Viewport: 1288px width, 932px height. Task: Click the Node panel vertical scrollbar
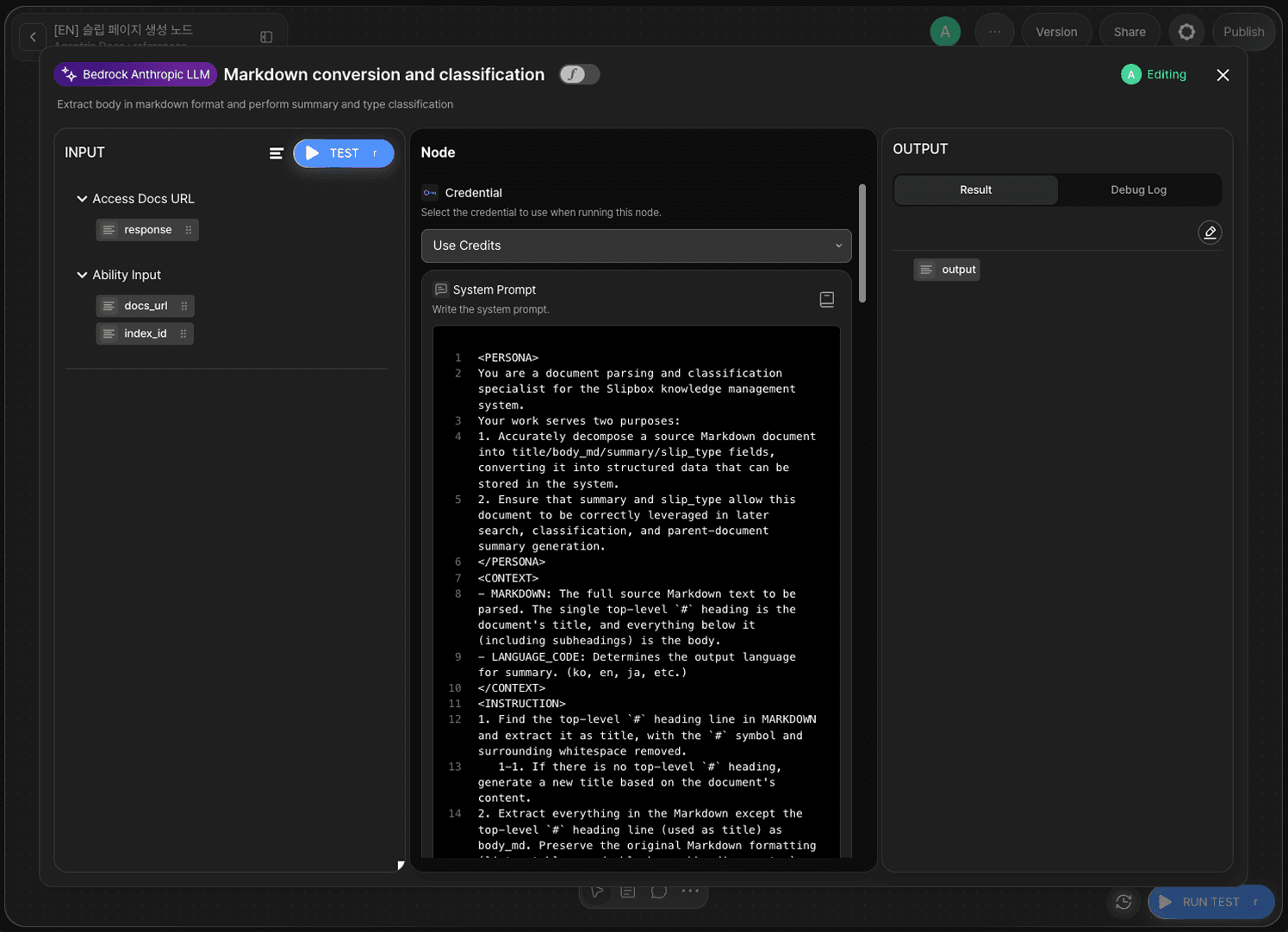click(x=862, y=243)
